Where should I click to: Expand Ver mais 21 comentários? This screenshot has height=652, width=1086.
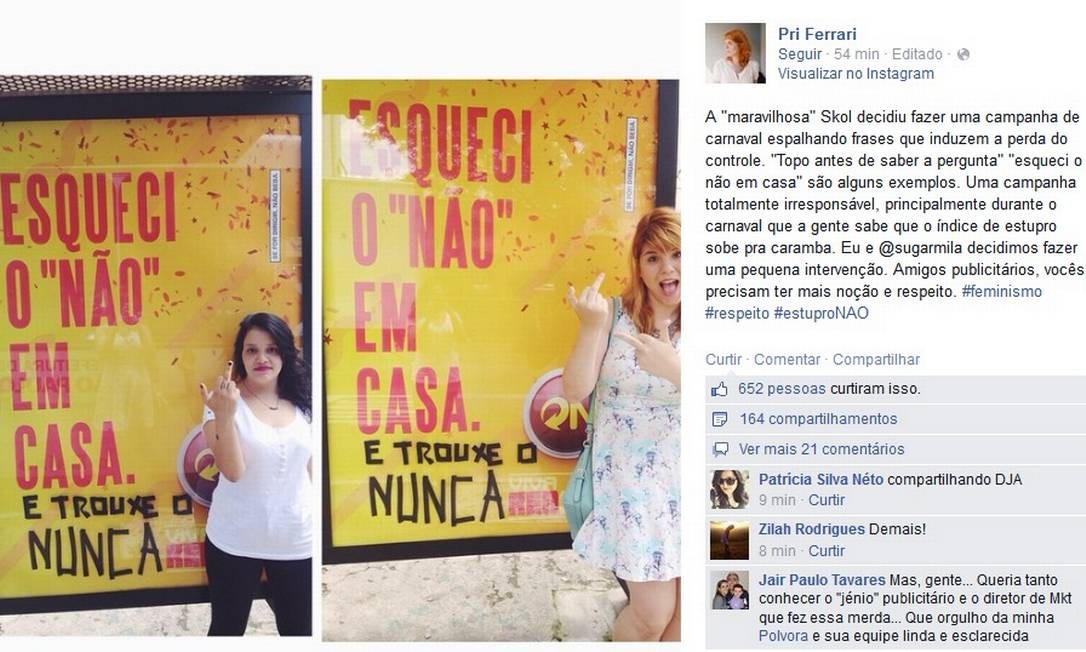coord(821,449)
